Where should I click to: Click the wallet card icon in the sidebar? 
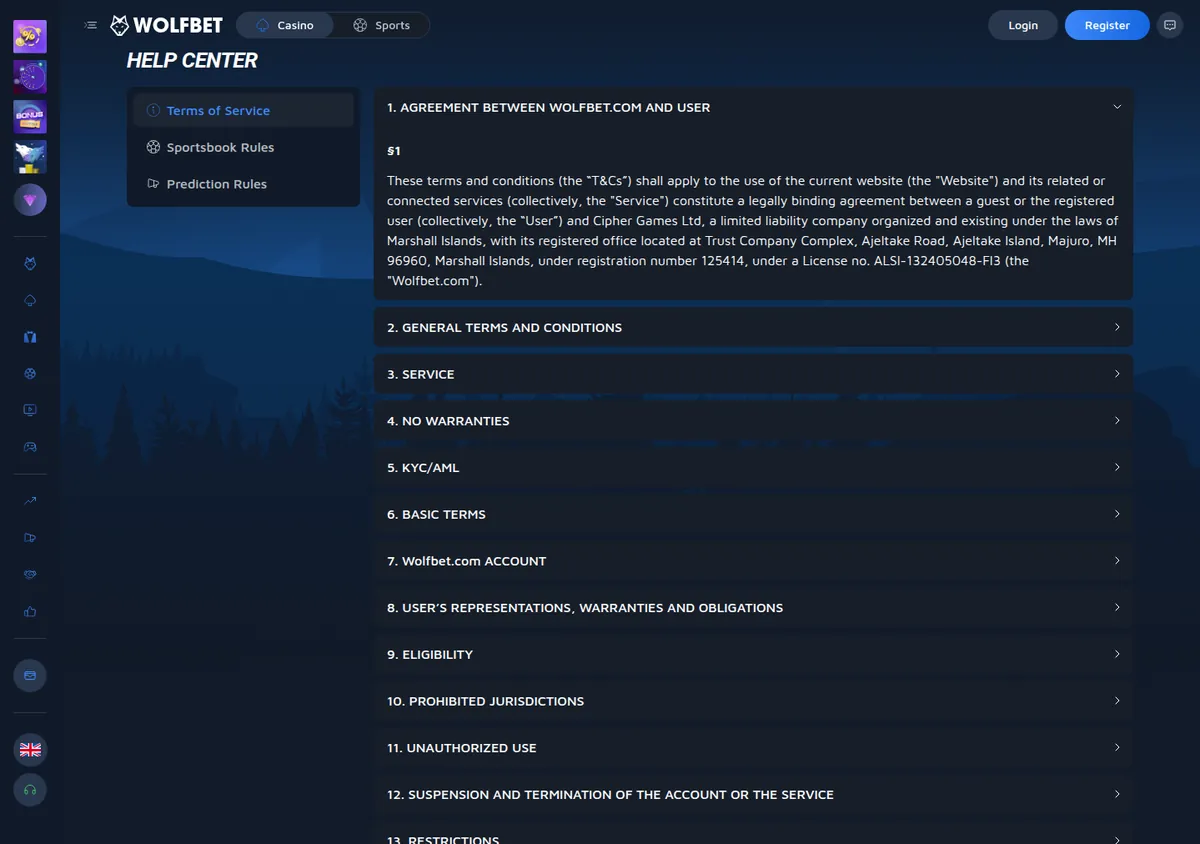(x=30, y=676)
